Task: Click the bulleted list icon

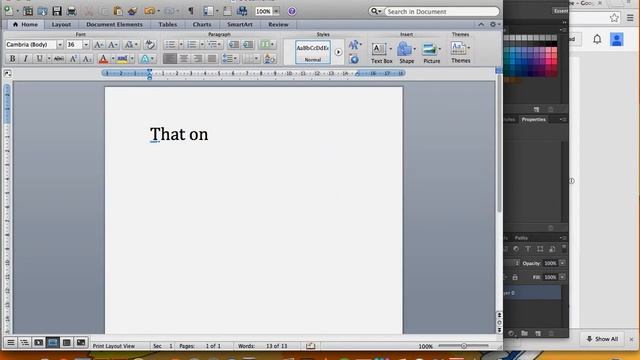Action: click(x=170, y=44)
